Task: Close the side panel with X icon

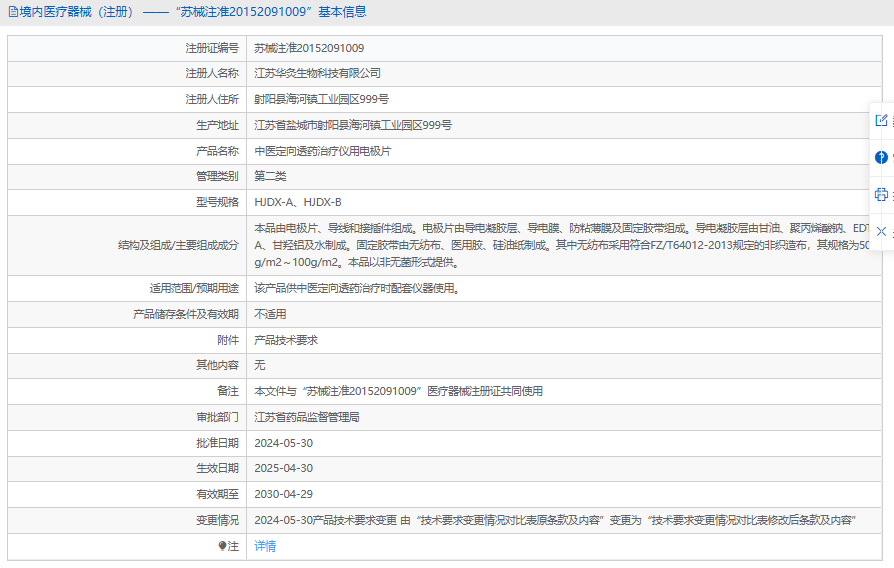Action: tap(881, 232)
